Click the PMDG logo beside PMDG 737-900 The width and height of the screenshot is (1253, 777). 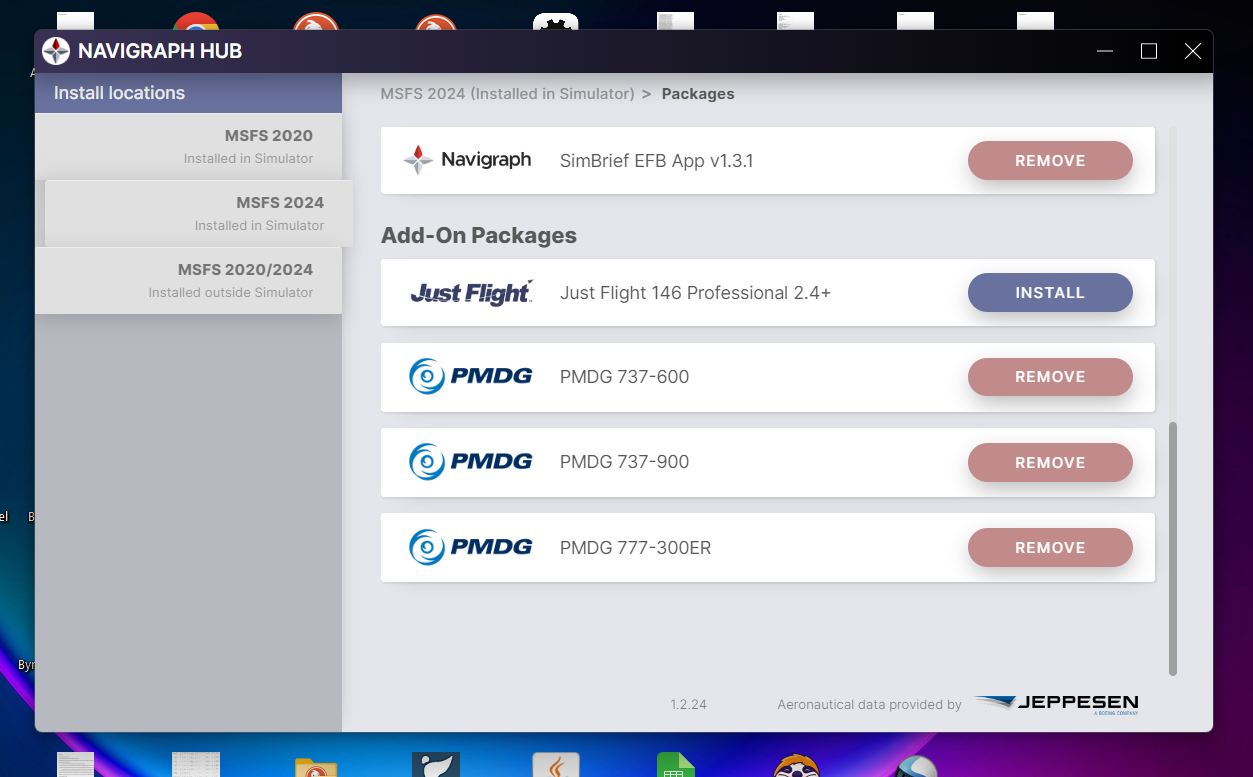click(x=471, y=462)
